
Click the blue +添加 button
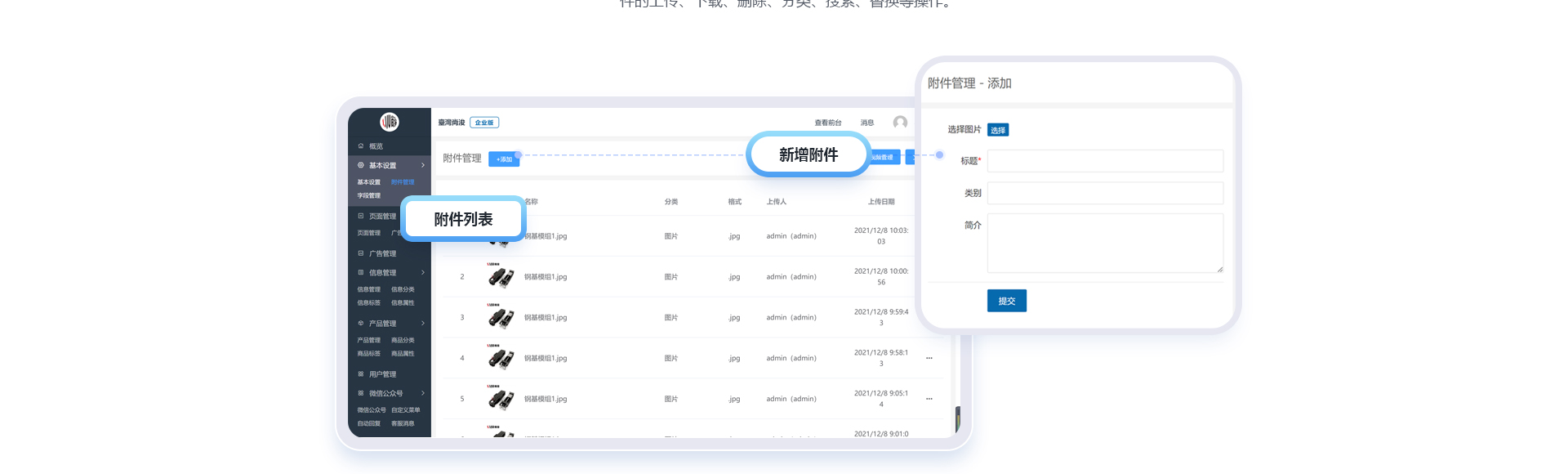coord(504,159)
